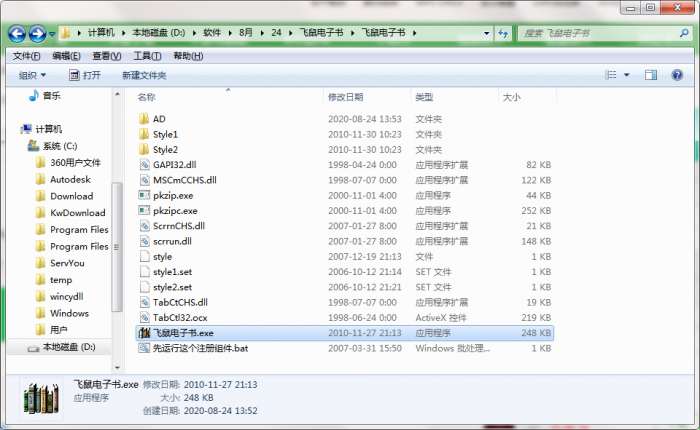Click the large bookshelf thumbnail in details pane
Image resolution: width=700 pixels, height=430 pixels.
41,397
